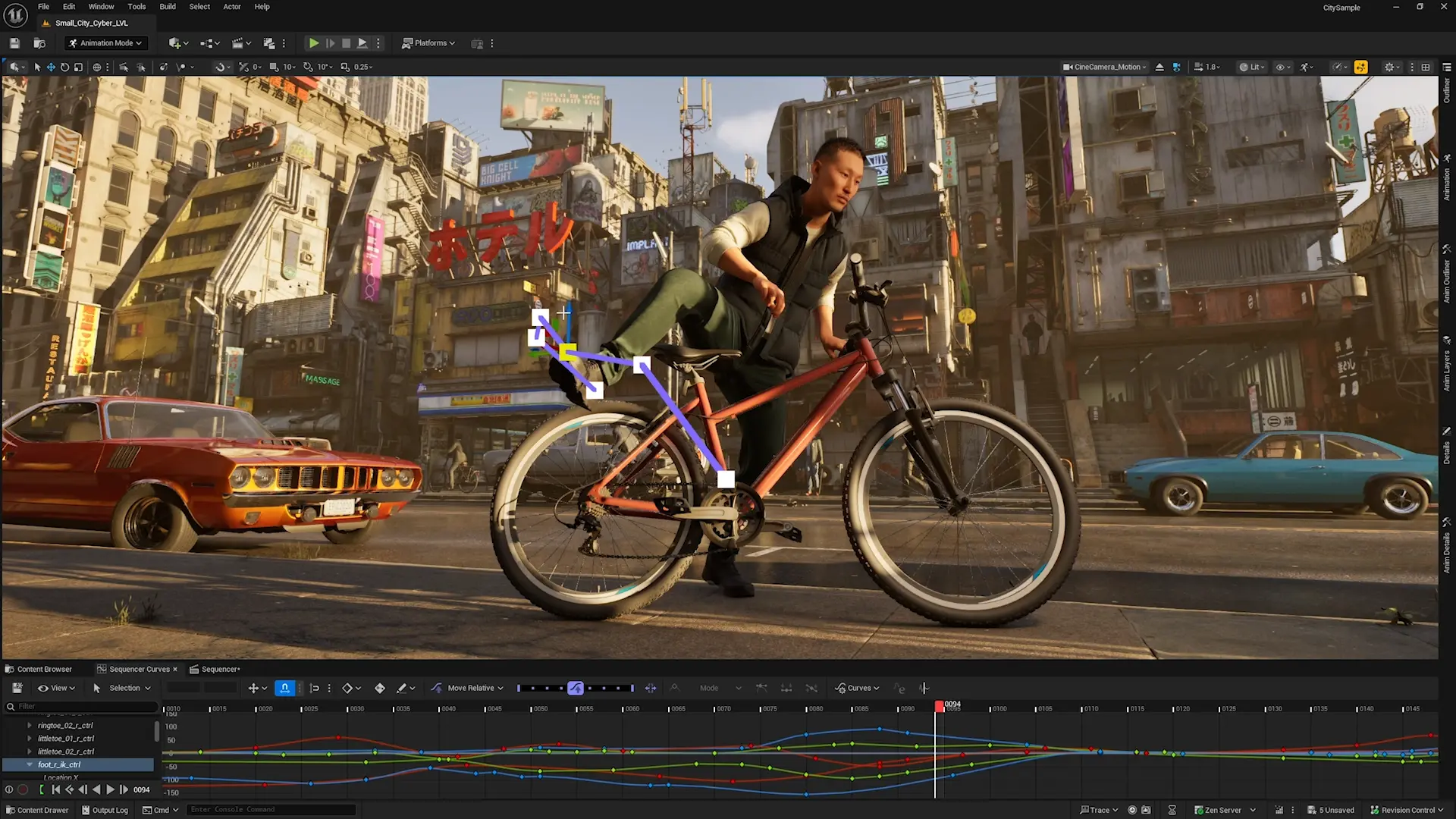
Task: Click the flatten tangents diamond icon
Action: point(380,688)
